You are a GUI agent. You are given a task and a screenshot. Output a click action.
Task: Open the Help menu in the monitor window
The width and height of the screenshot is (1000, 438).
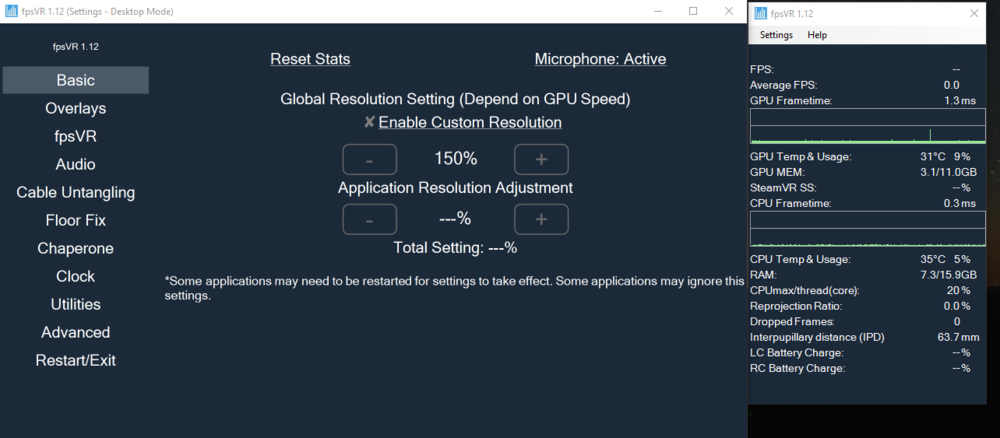click(817, 35)
